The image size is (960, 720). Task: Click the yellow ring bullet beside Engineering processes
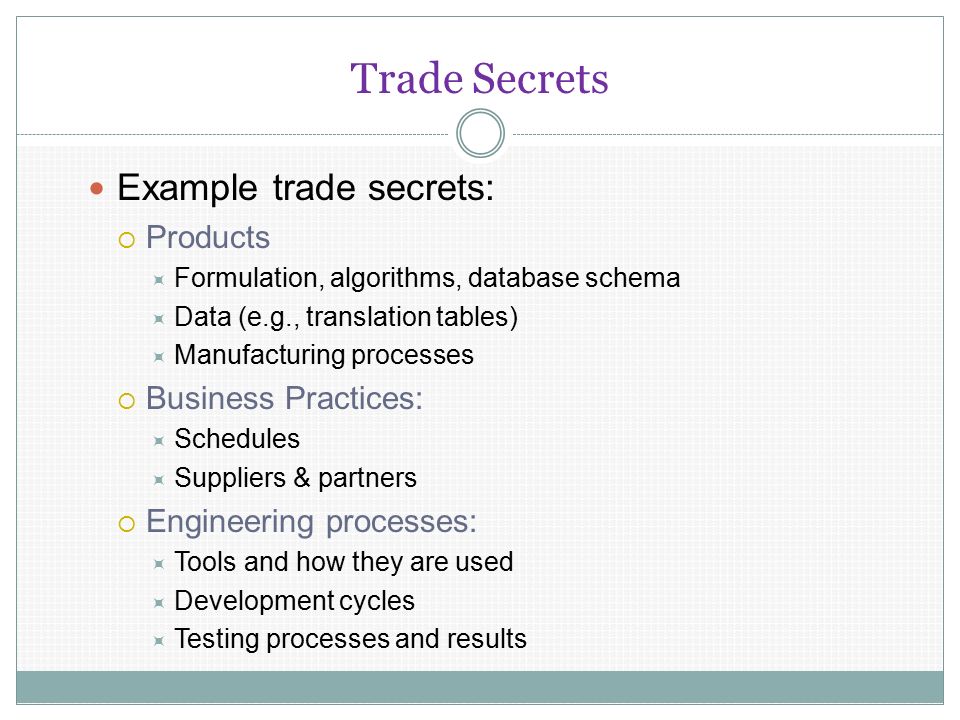point(127,524)
